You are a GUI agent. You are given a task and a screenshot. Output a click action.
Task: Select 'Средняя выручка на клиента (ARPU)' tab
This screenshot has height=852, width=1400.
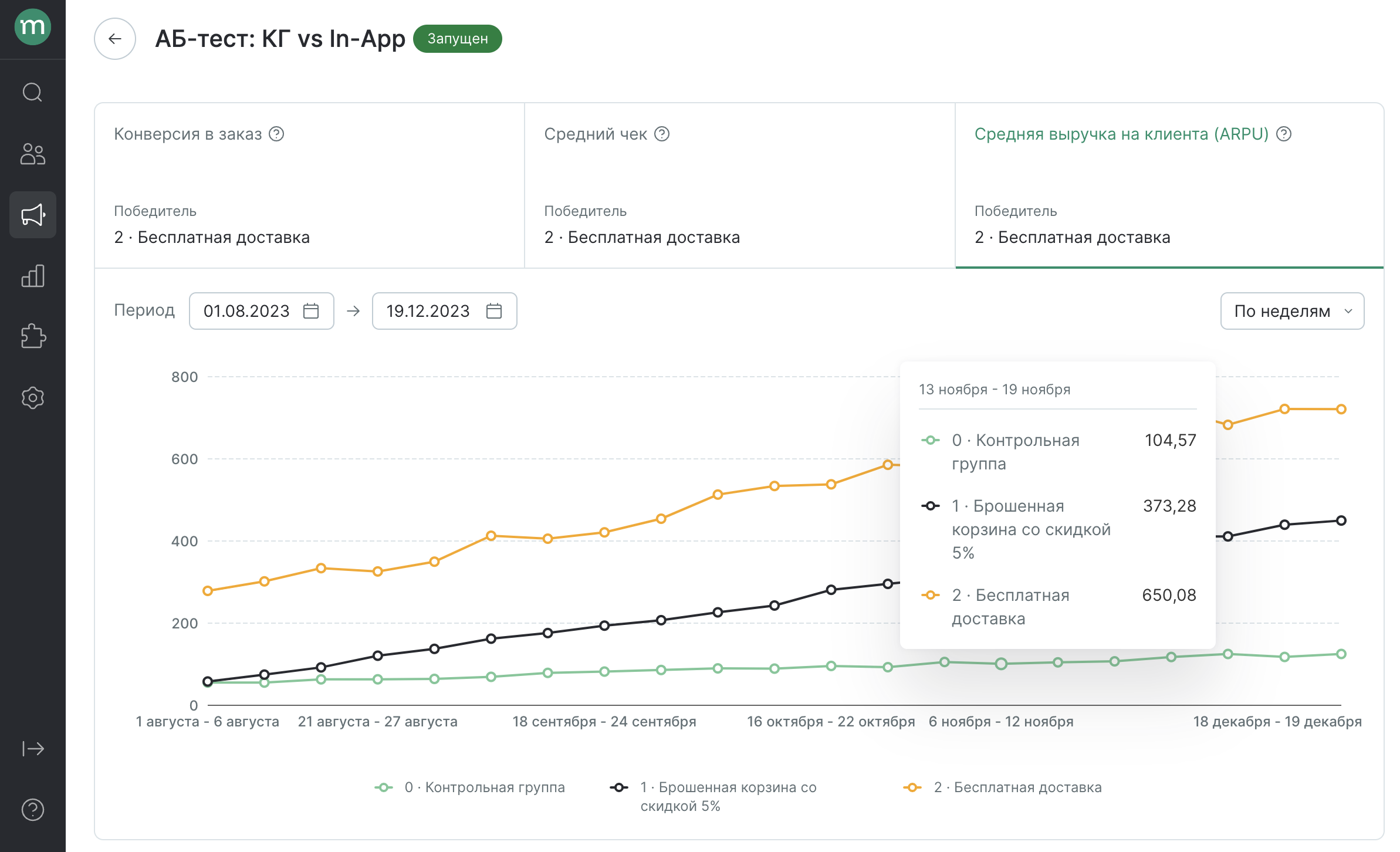click(x=1169, y=185)
